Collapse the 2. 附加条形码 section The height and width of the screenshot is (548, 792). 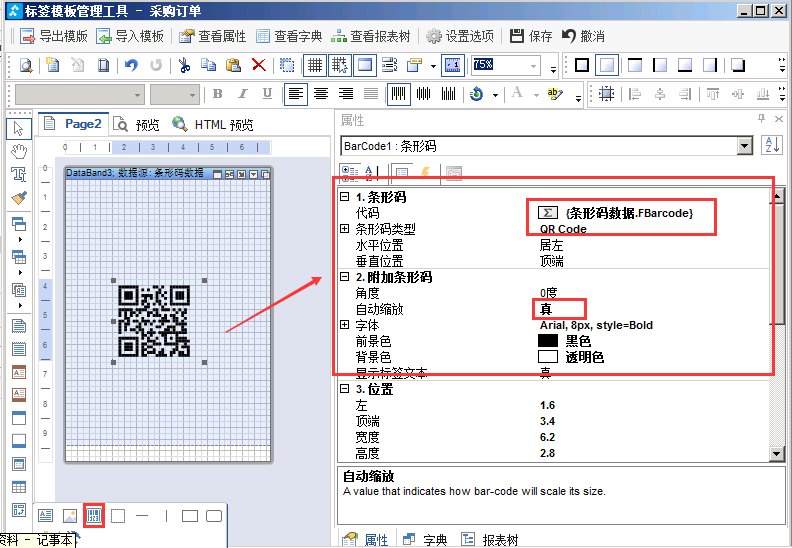(344, 277)
